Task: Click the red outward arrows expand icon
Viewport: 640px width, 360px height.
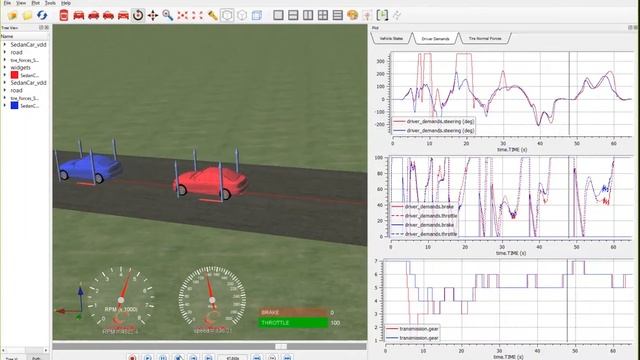Action: (198, 16)
